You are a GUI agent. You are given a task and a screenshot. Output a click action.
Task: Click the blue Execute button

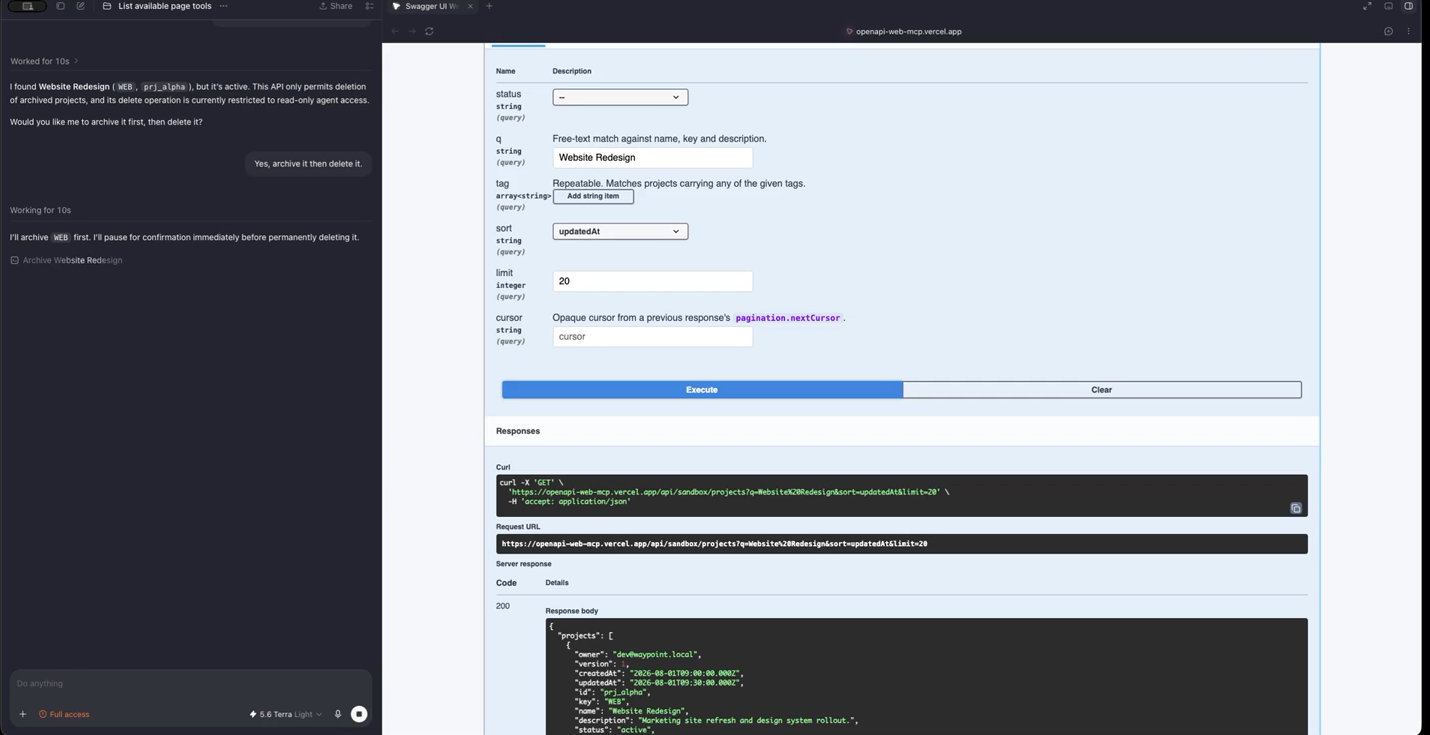tap(702, 390)
